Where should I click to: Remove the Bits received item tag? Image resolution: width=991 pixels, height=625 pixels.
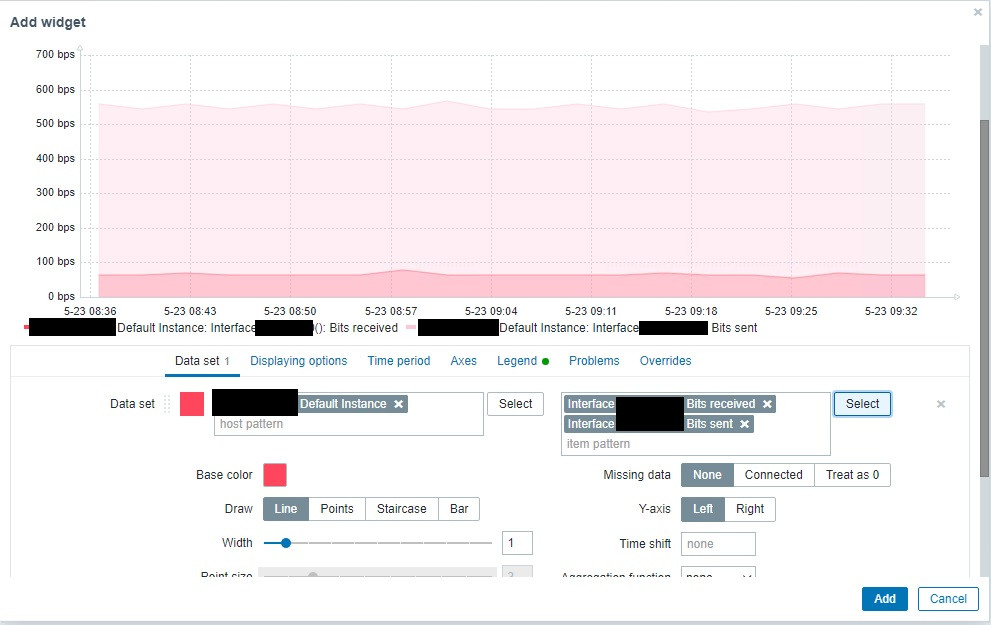coord(767,404)
